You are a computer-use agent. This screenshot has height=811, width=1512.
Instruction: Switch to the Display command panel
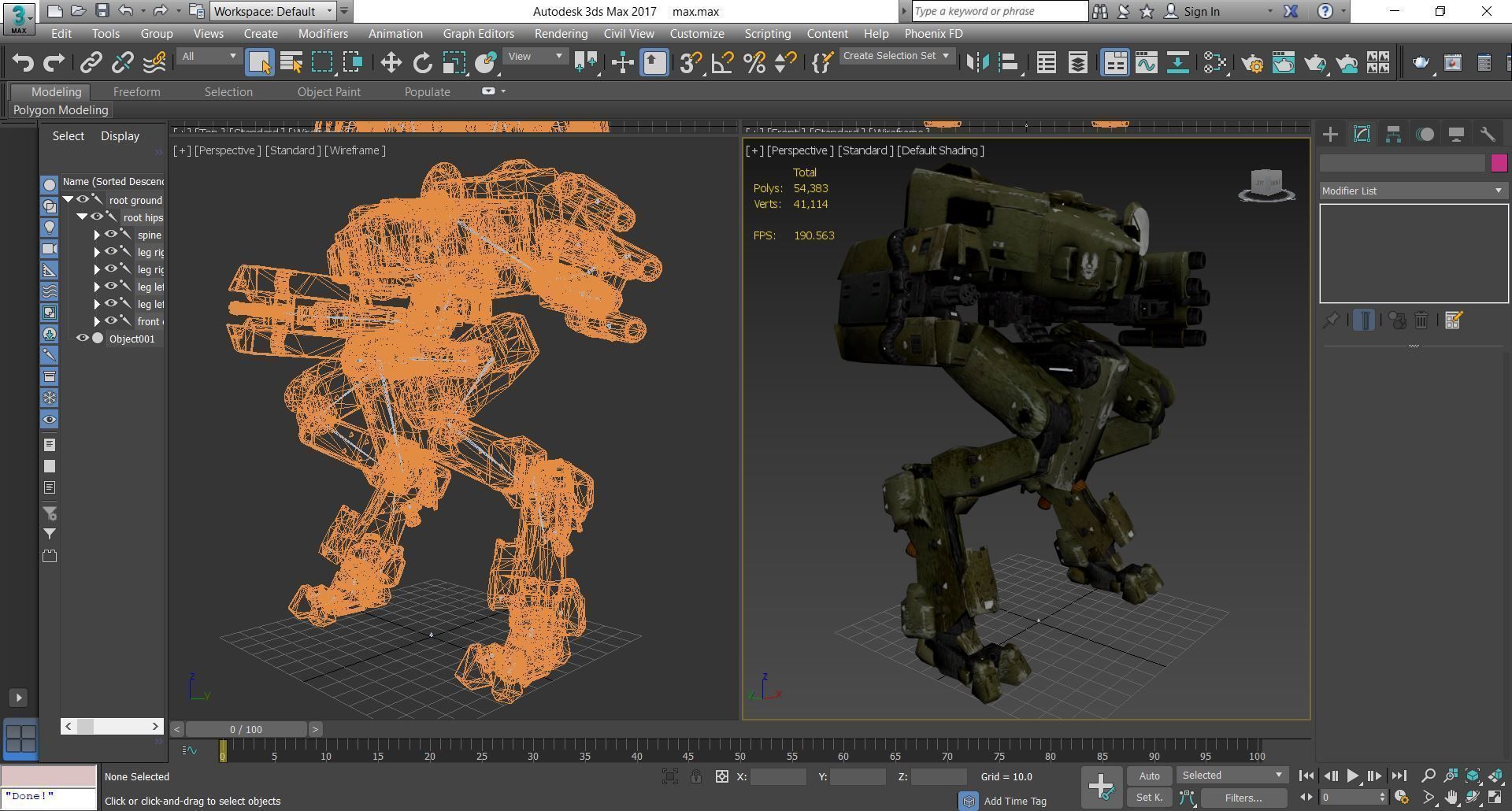(1456, 135)
